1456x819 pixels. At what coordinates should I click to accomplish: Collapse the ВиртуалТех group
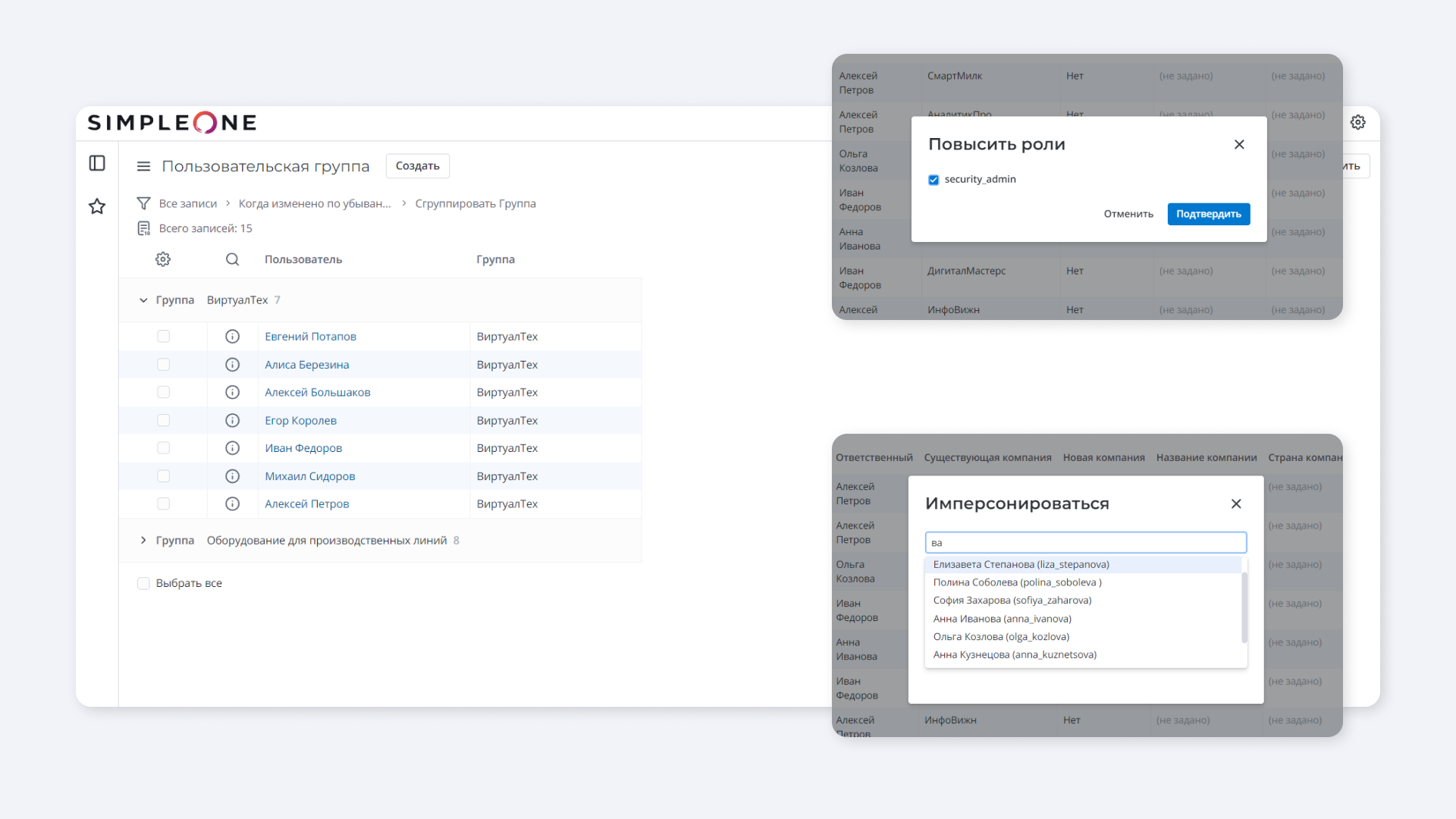pyautogui.click(x=143, y=300)
